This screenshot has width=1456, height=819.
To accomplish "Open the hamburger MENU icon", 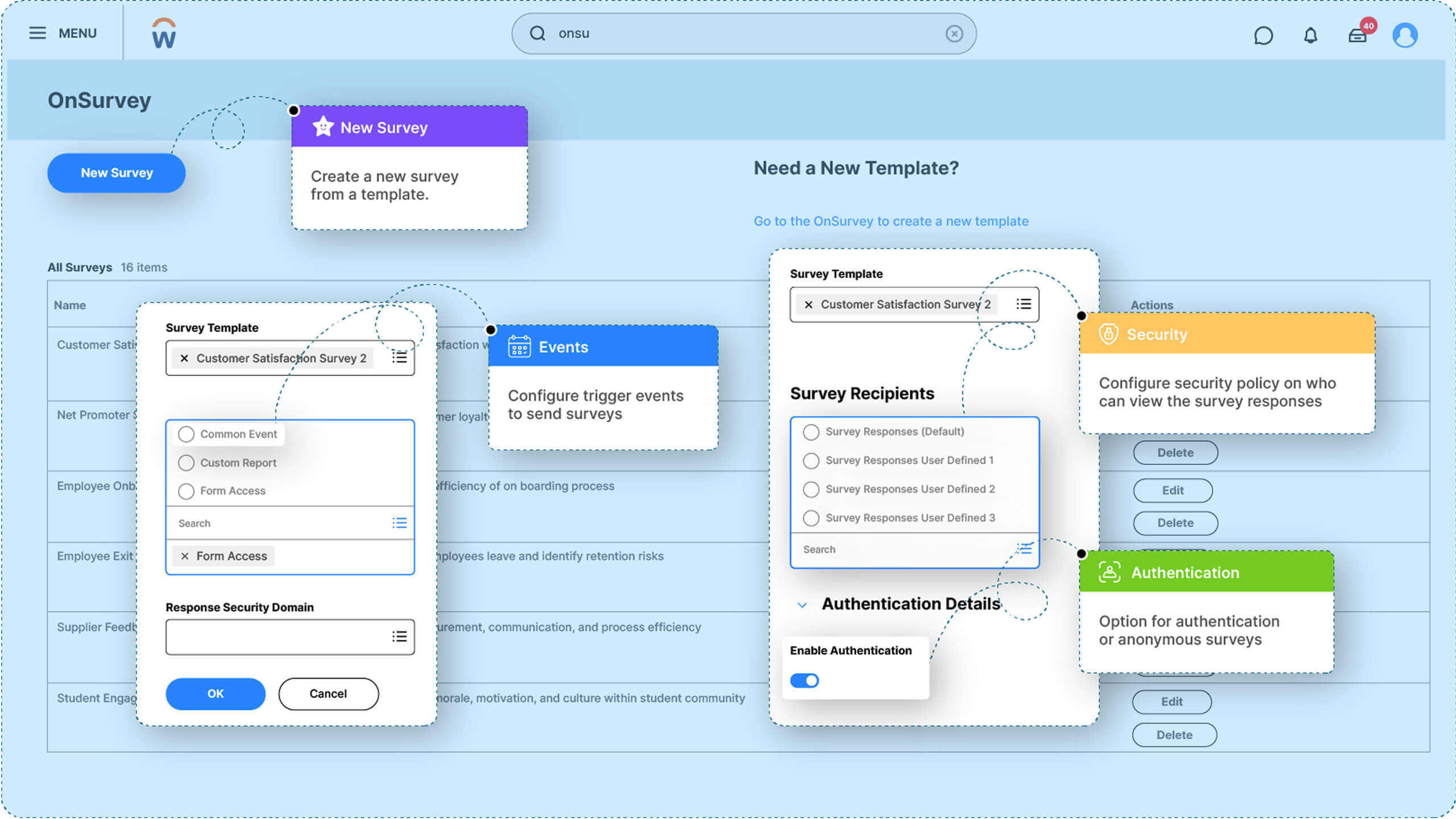I will click(38, 33).
